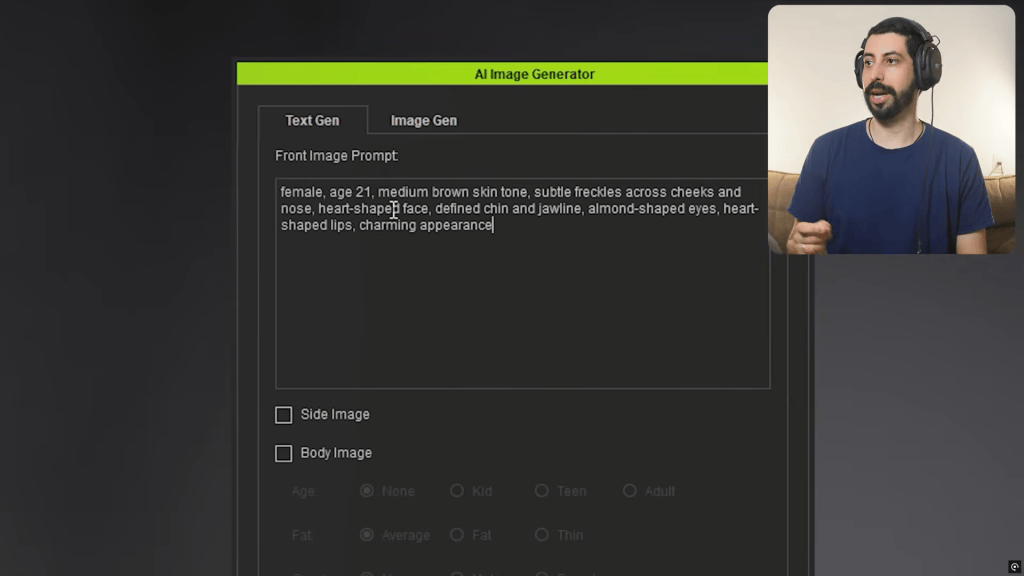Click inside the Front Image Prompt text box
The image size is (1024, 576).
(522, 283)
